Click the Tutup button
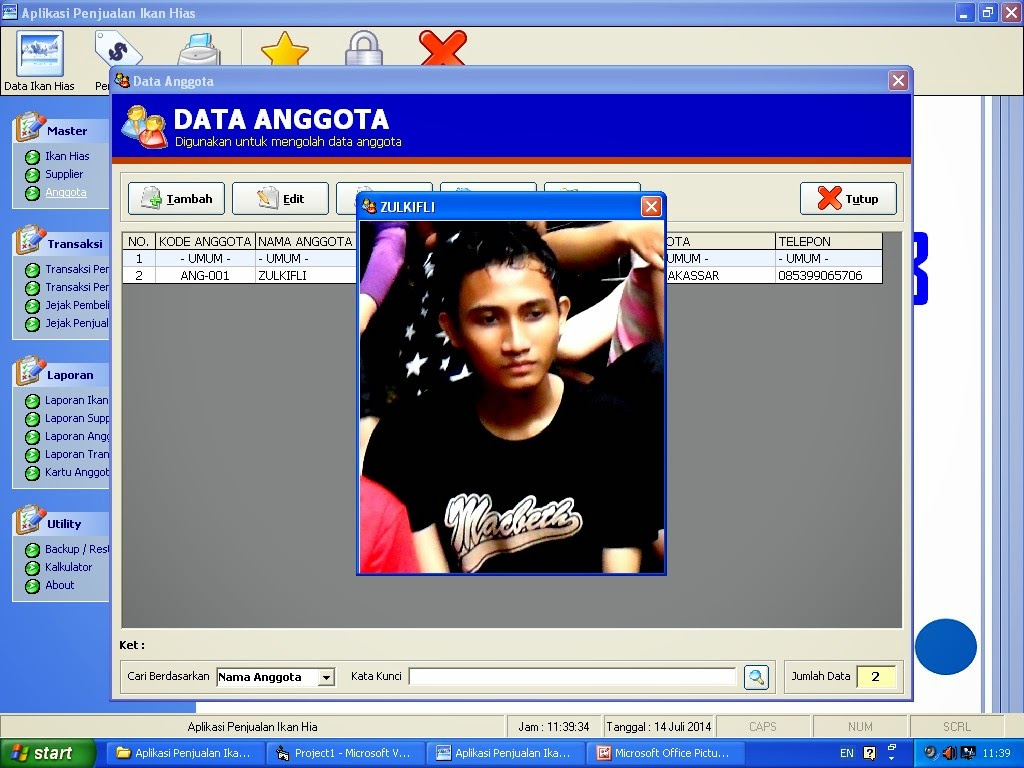This screenshot has width=1024, height=768. (x=848, y=199)
